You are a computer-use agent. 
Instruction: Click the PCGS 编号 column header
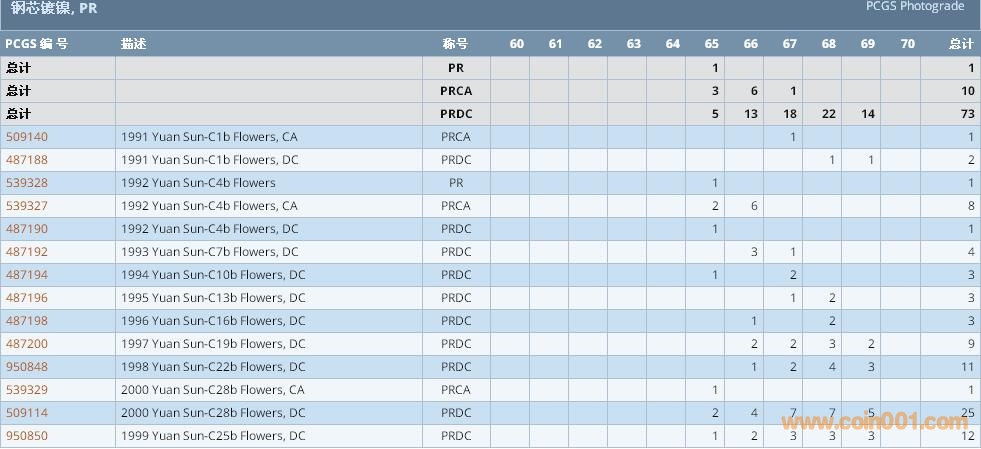click(x=36, y=44)
